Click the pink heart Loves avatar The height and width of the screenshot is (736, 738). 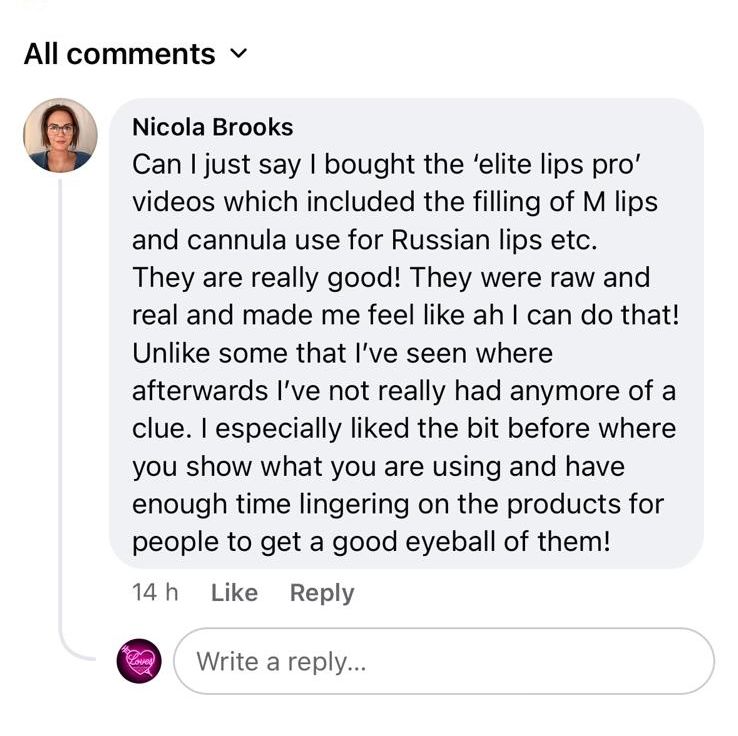(138, 661)
